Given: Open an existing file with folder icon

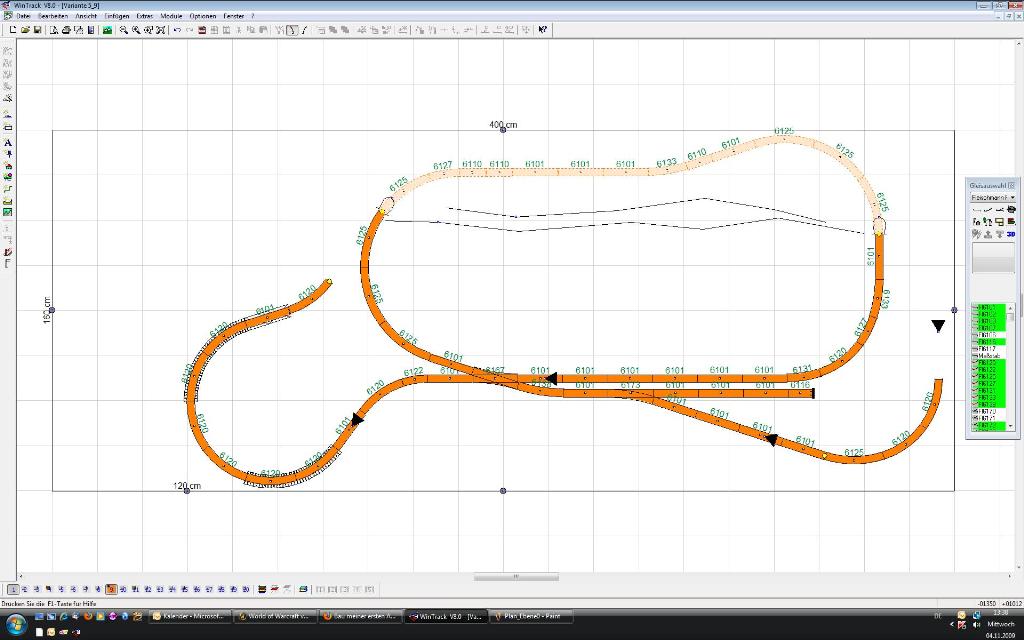Looking at the screenshot, I should [25, 29].
